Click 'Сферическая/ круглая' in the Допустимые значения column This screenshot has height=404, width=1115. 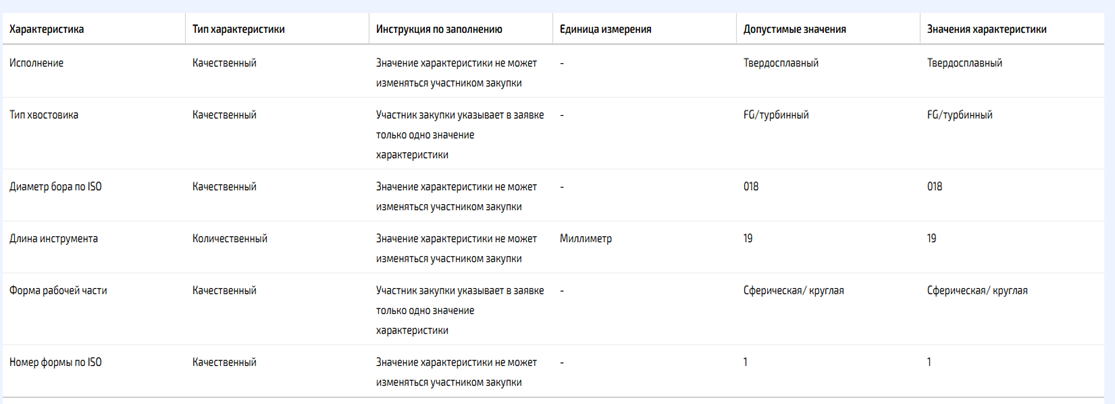point(794,290)
